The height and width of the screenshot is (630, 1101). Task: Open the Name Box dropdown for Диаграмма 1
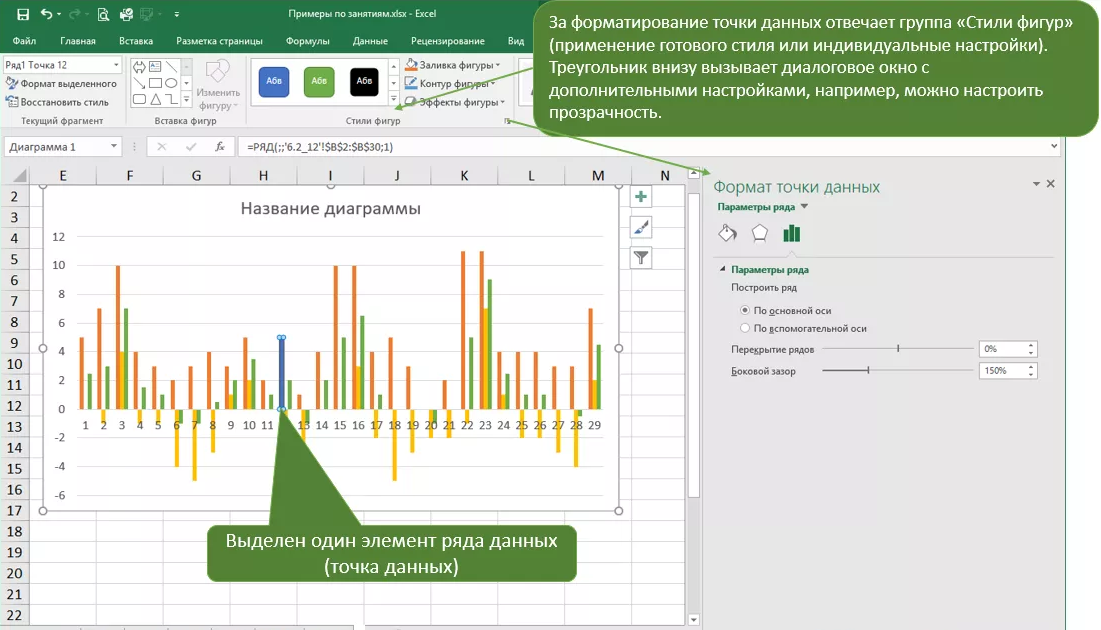point(114,146)
